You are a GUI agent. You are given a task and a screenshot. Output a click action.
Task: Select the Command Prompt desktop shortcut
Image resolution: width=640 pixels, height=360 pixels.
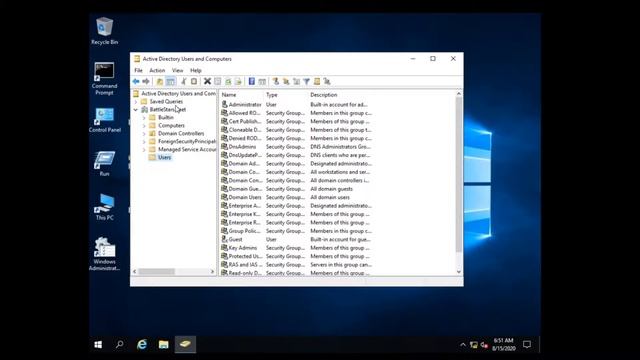coord(104,79)
